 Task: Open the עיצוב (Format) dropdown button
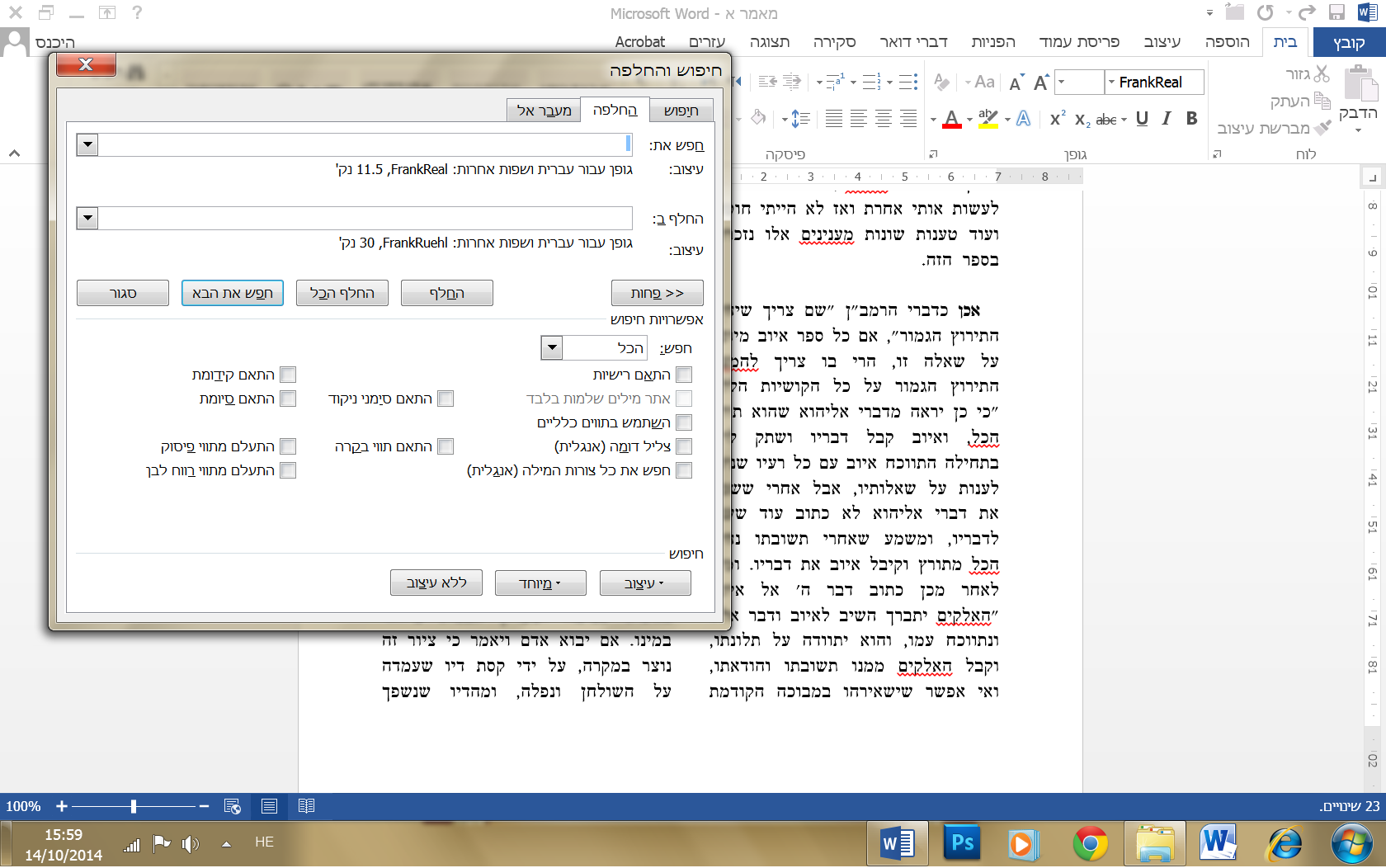pyautogui.click(x=645, y=583)
